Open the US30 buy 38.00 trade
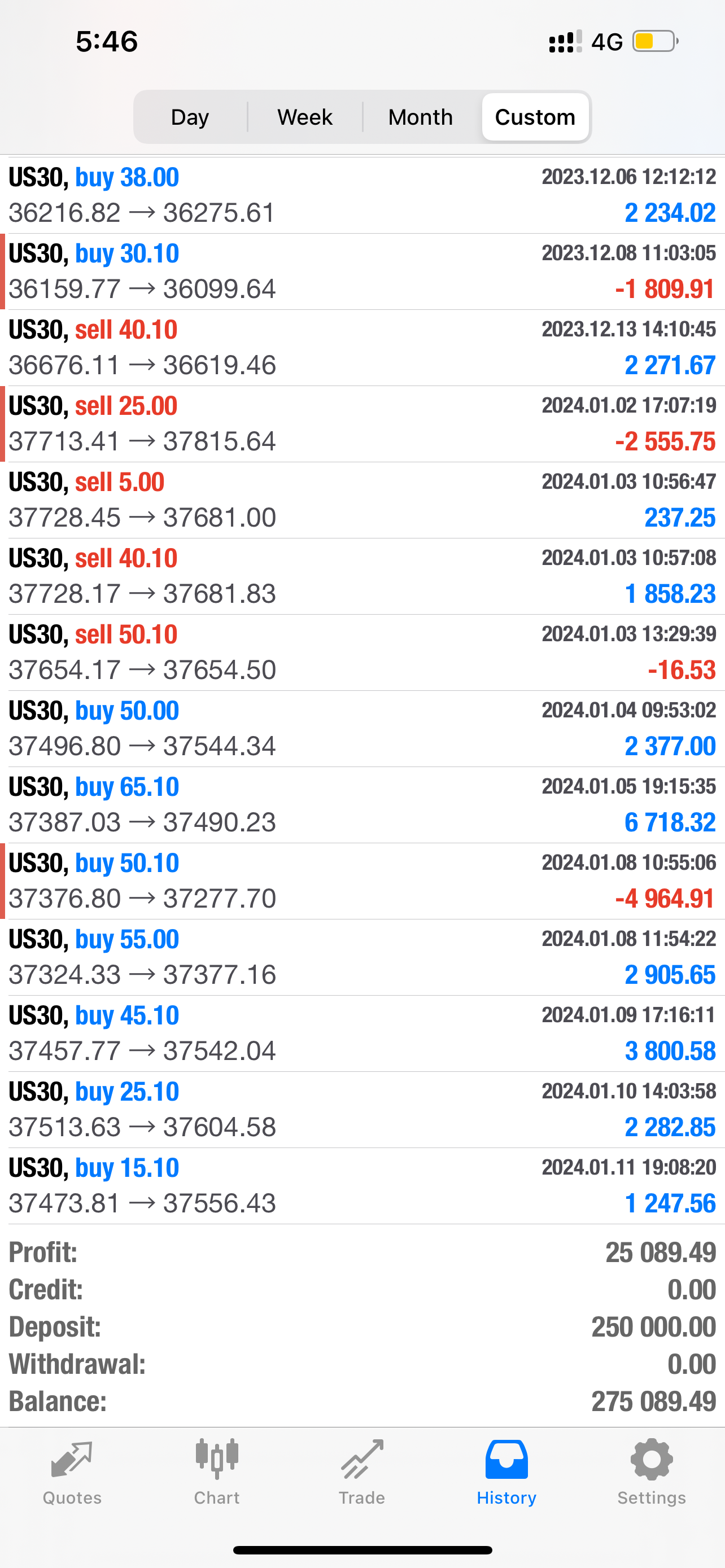 click(362, 195)
